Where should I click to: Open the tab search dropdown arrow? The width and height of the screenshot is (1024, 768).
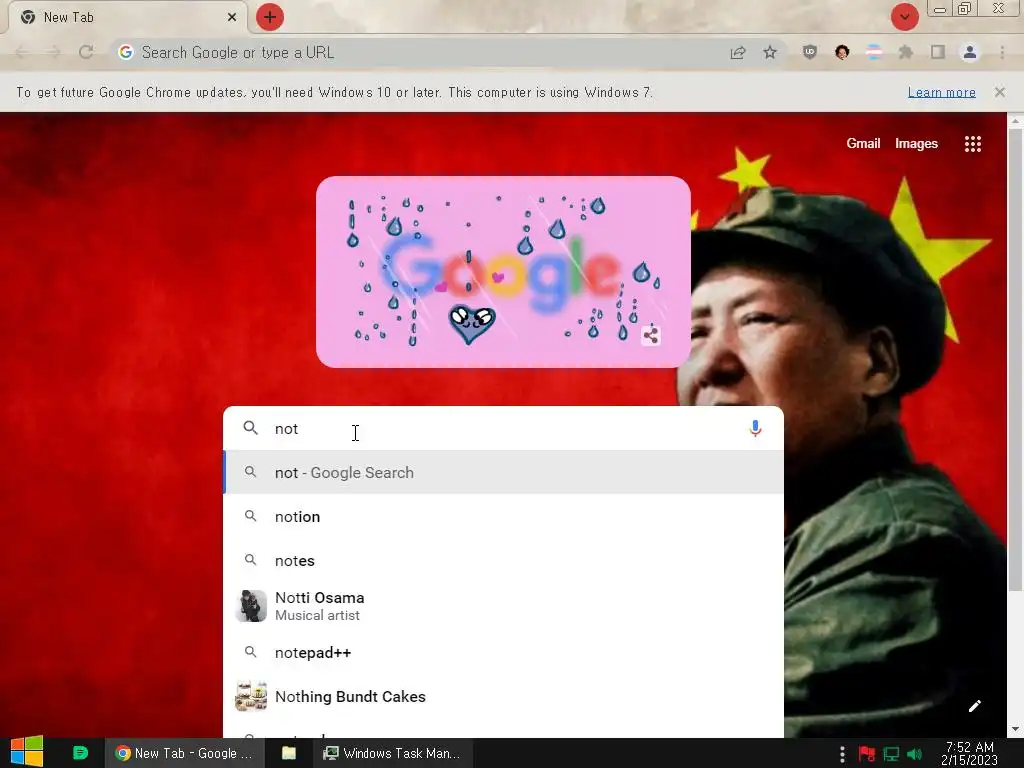tap(904, 17)
